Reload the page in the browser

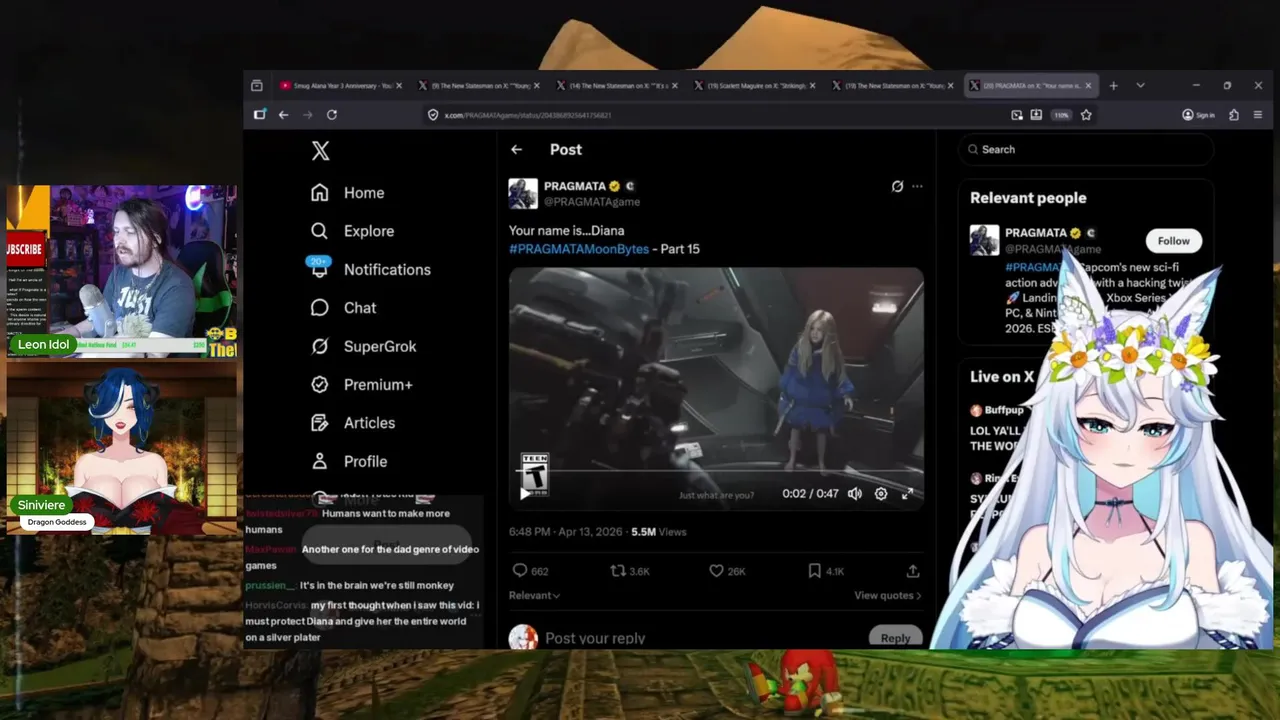(x=332, y=115)
